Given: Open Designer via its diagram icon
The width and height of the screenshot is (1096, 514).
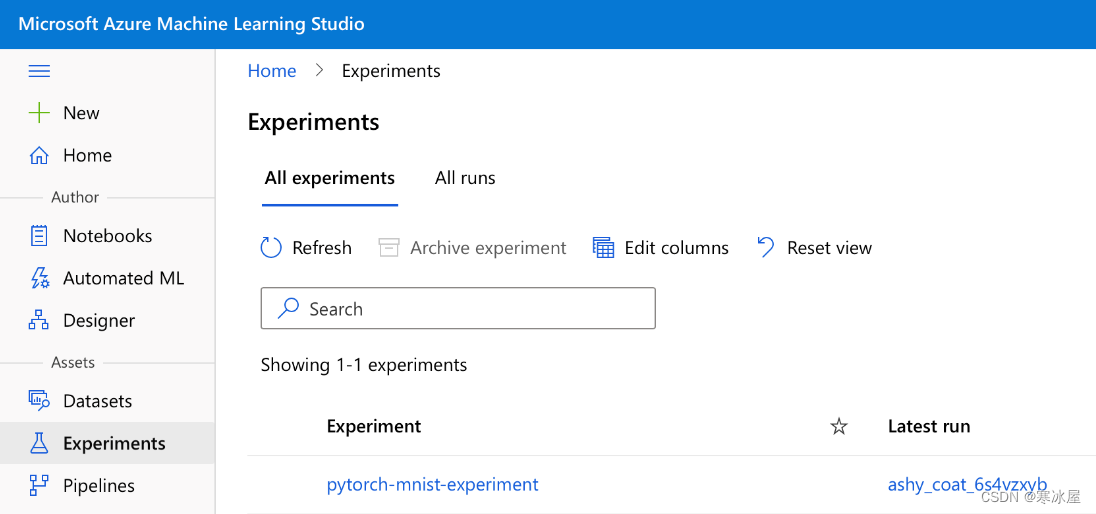Looking at the screenshot, I should click(39, 320).
